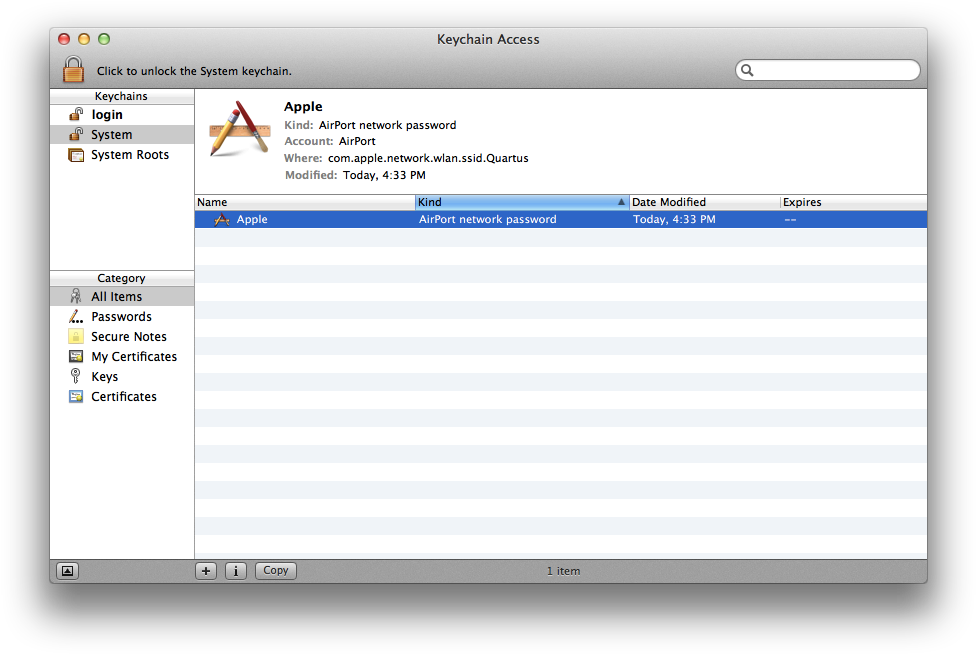The width and height of the screenshot is (976, 654).
Task: Click into the search field
Action: click(835, 70)
